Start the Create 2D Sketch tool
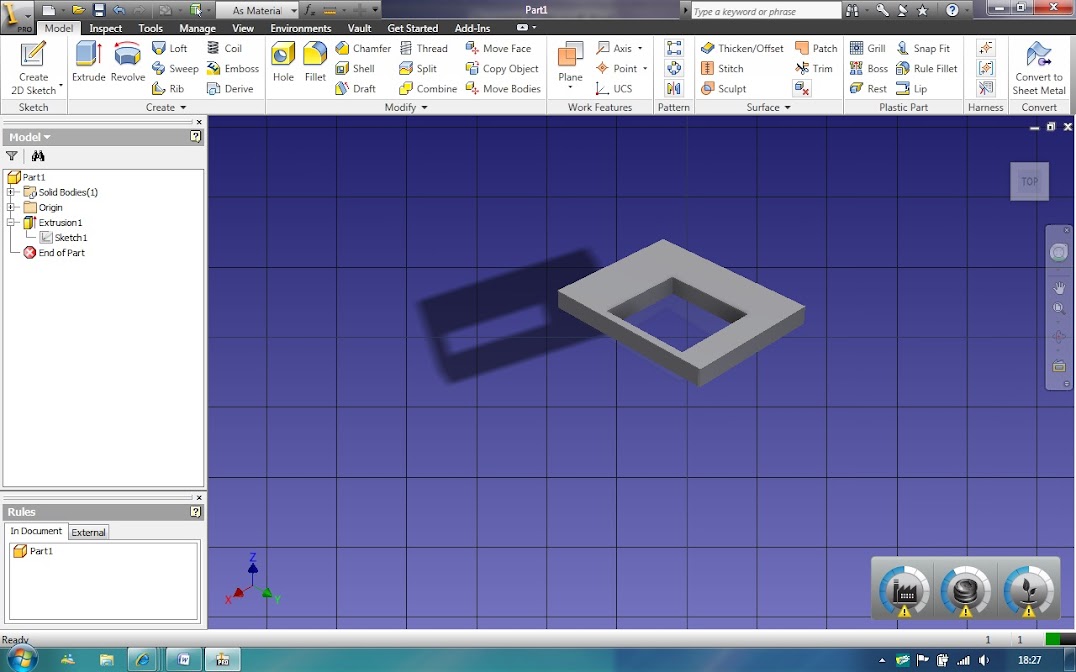1076x672 pixels. click(x=33, y=69)
